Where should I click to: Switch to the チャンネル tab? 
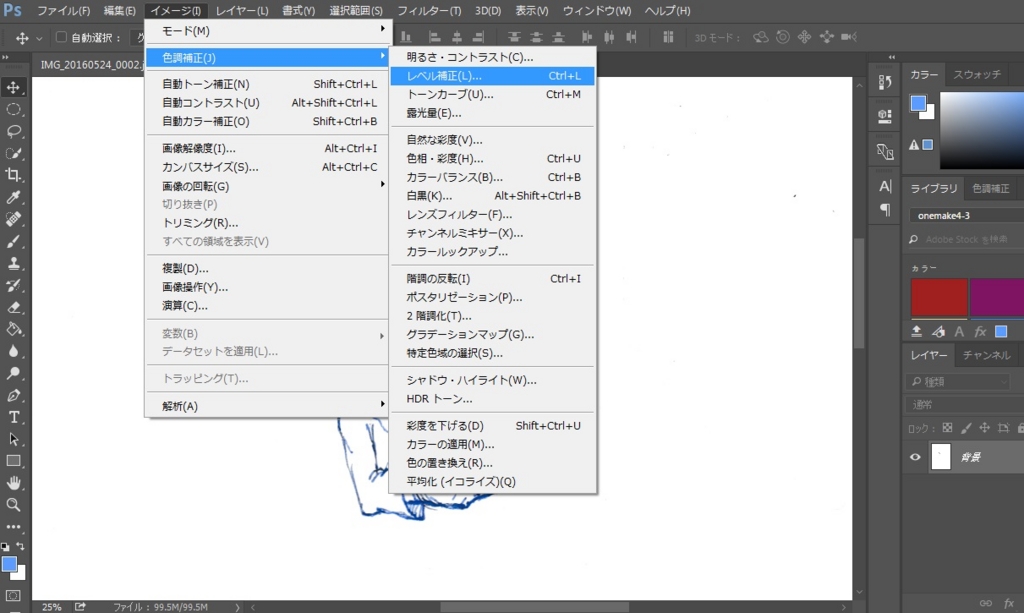[985, 355]
